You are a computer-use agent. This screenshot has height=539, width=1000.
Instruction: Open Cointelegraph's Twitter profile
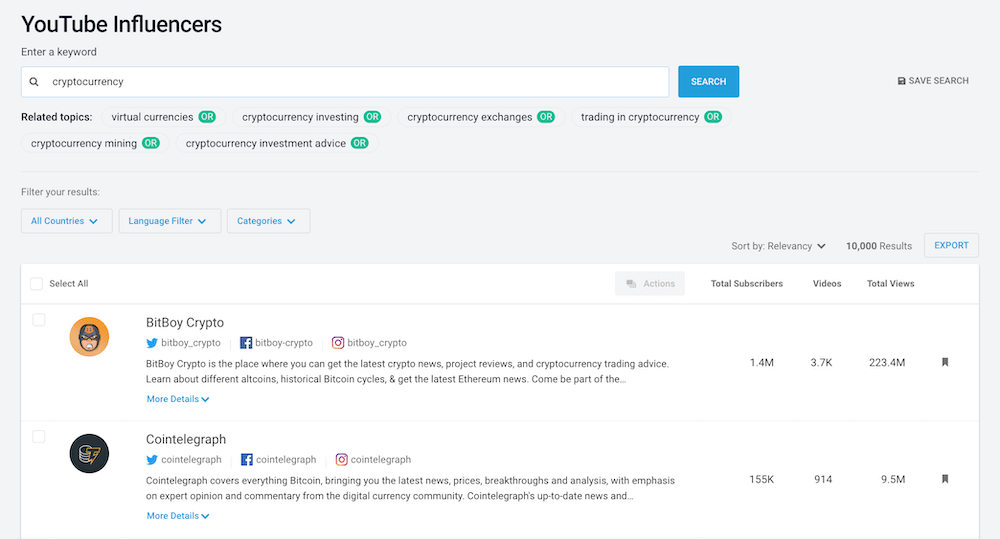tap(184, 459)
